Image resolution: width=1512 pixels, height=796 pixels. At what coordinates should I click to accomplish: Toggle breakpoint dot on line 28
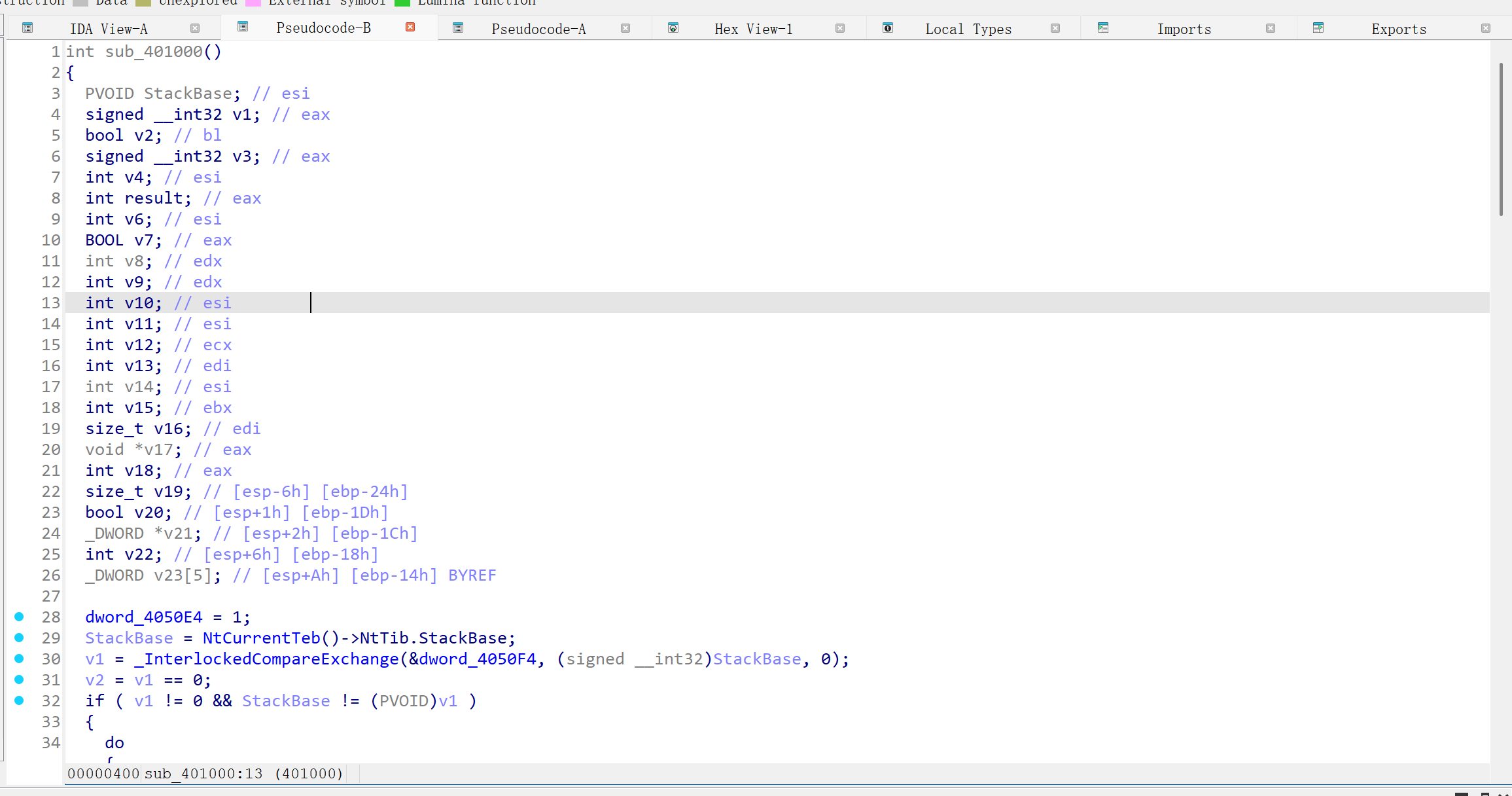[x=19, y=617]
